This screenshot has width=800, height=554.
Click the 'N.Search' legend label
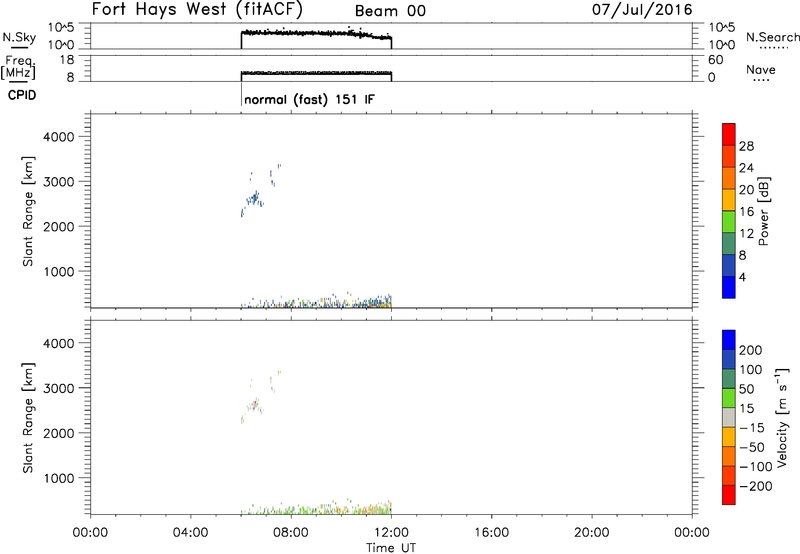click(x=773, y=37)
